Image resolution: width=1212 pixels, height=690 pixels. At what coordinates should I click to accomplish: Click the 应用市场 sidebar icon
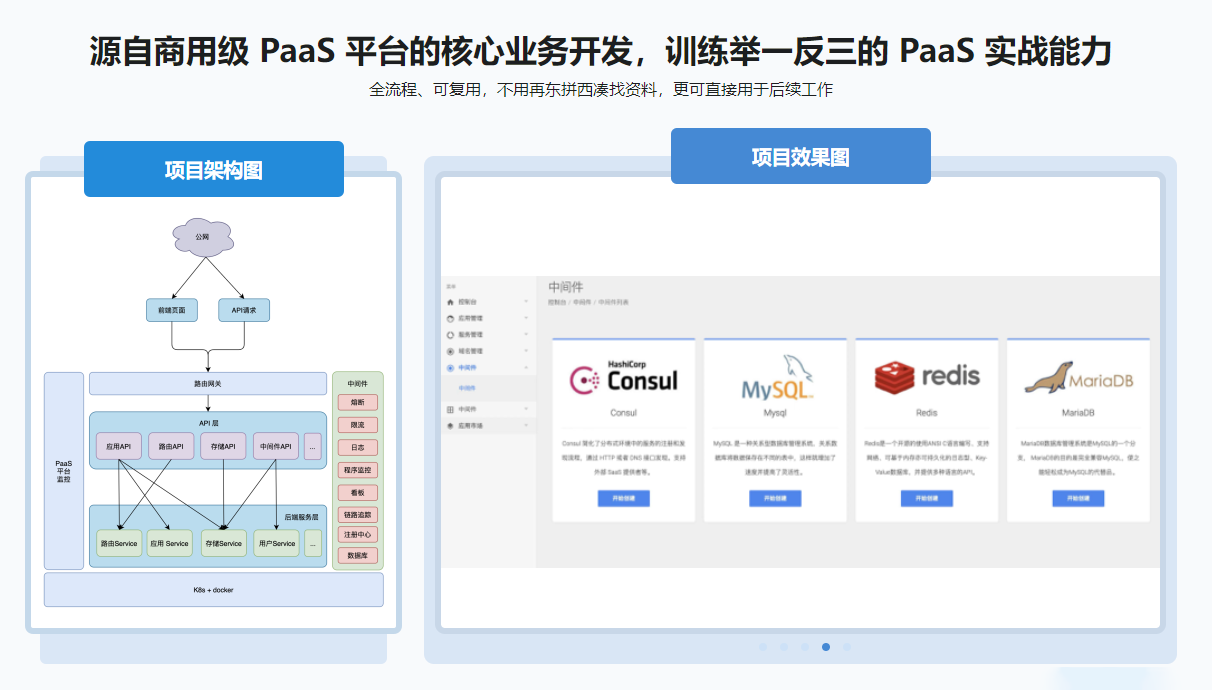point(450,426)
